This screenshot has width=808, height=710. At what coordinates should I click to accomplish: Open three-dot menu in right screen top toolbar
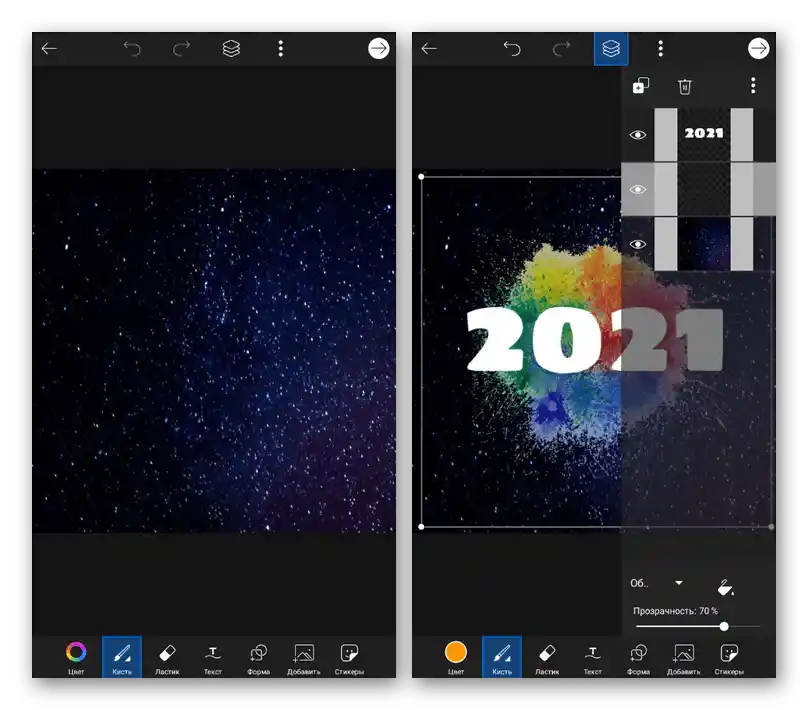pos(661,49)
